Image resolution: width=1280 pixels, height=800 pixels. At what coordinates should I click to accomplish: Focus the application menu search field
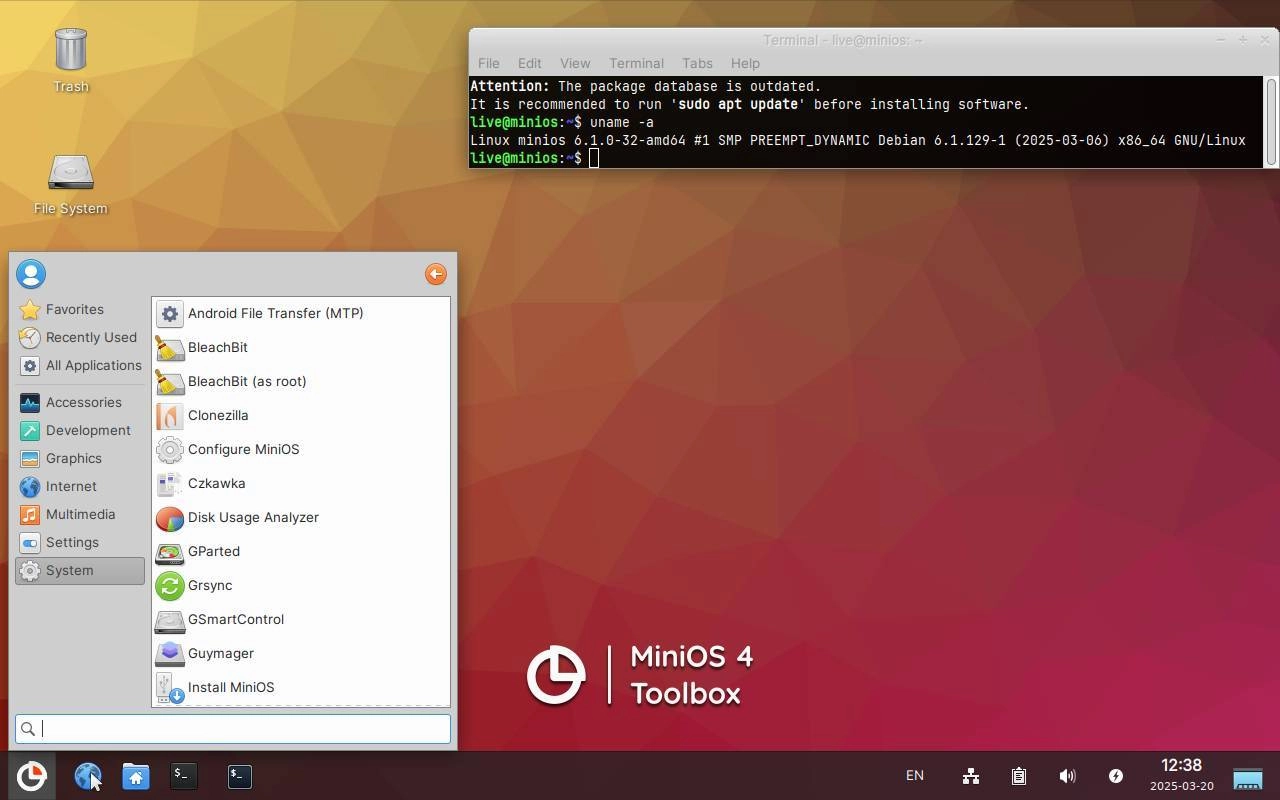pos(233,729)
